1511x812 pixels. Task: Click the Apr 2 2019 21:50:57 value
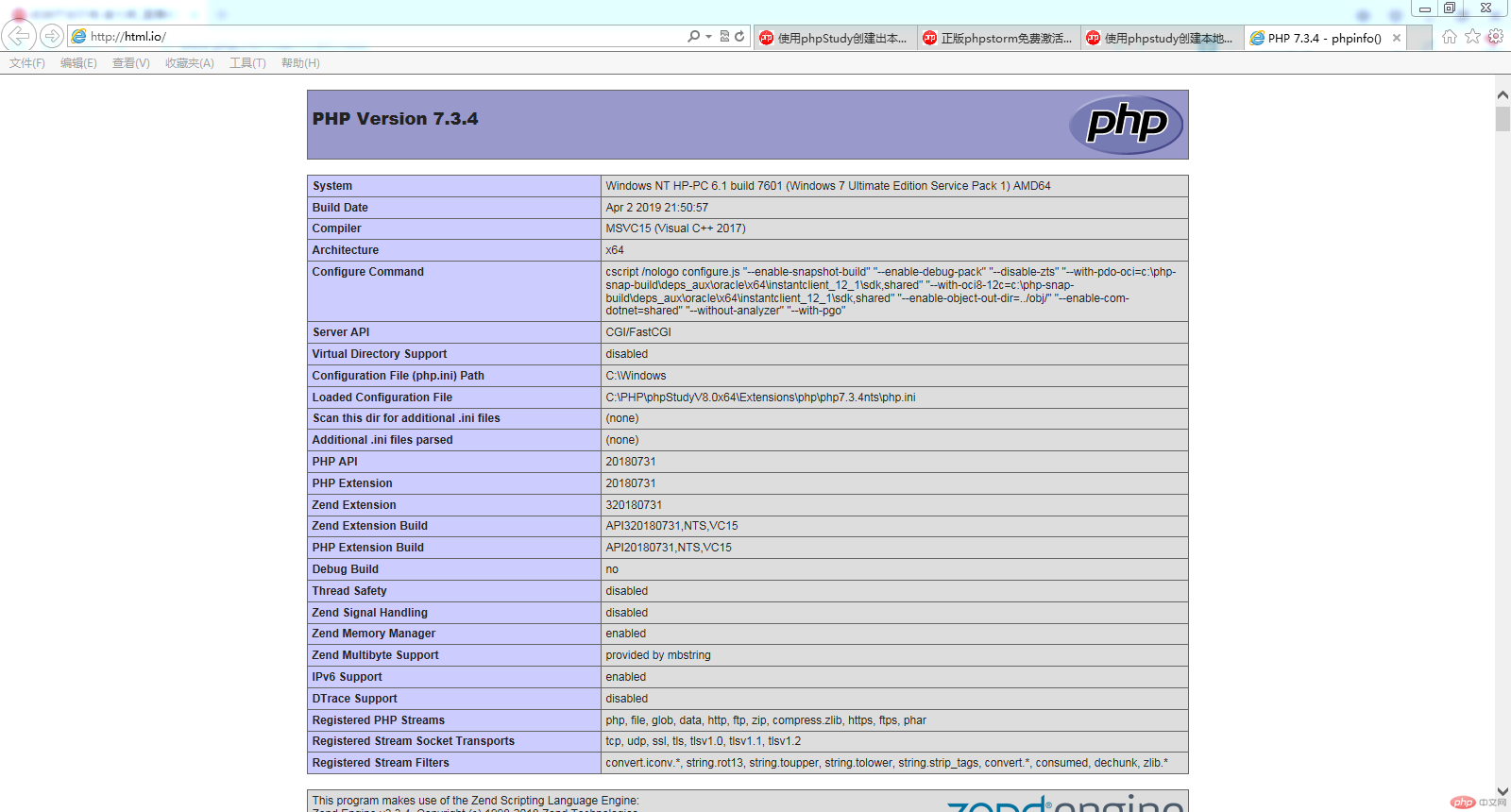click(x=656, y=208)
